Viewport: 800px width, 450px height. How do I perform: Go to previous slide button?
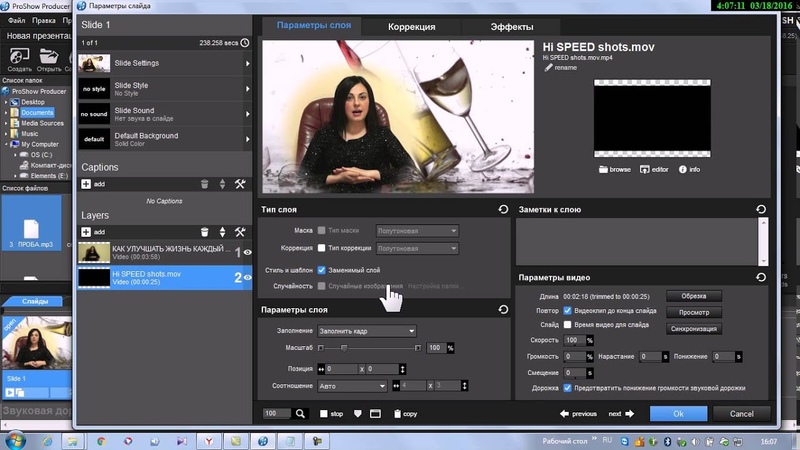(x=578, y=414)
